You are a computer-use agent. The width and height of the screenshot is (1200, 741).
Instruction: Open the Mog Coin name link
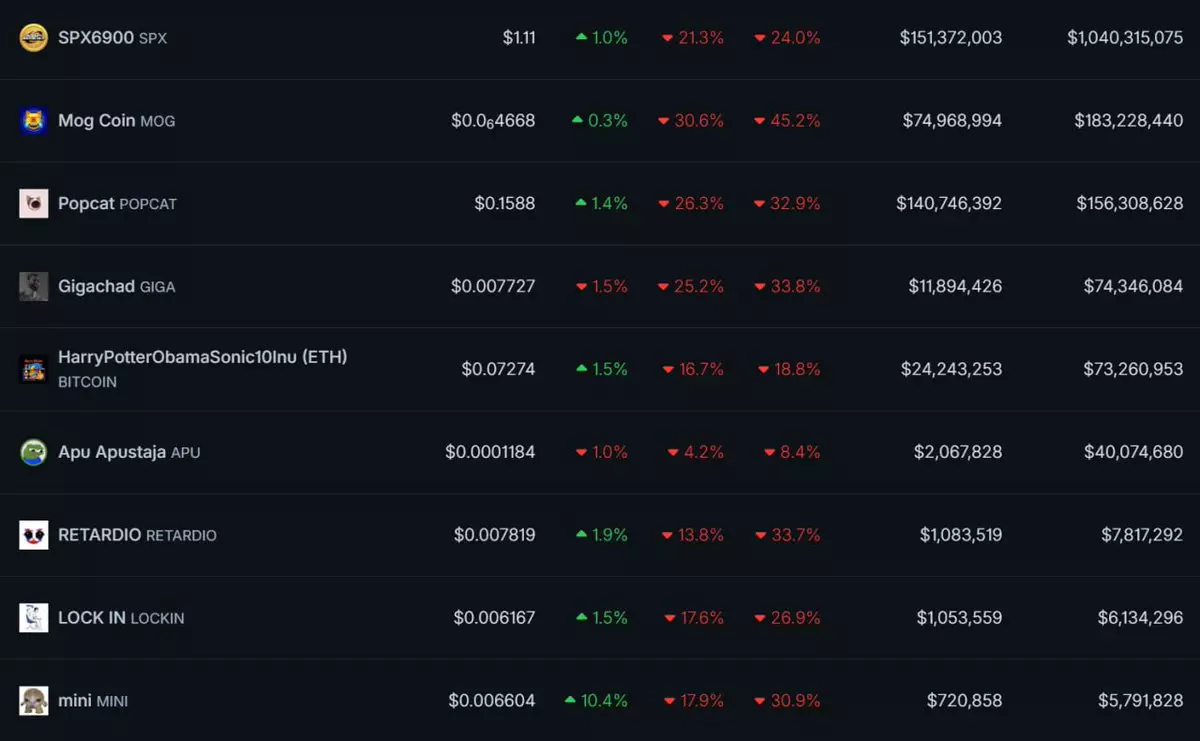pyautogui.click(x=97, y=121)
